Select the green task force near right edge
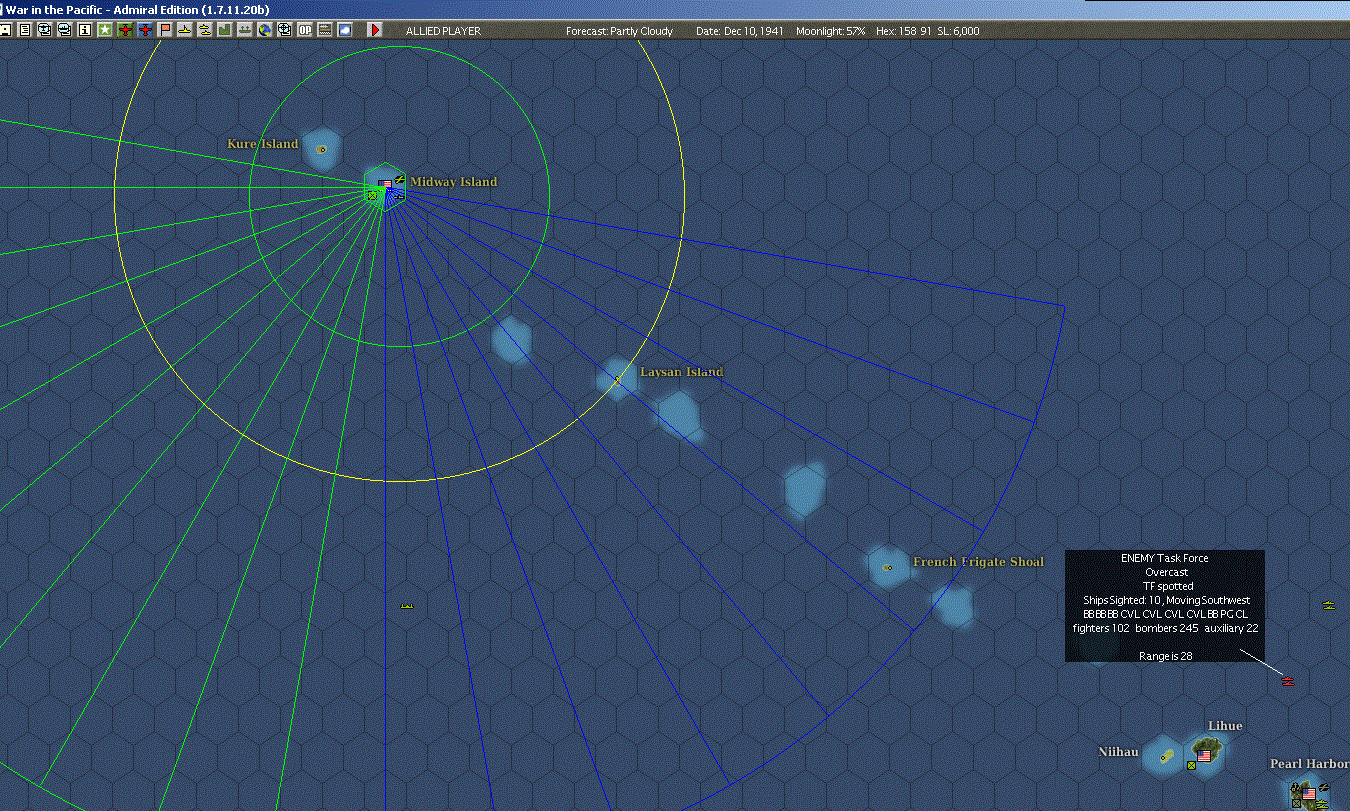The width and height of the screenshot is (1350, 811). (x=1328, y=604)
